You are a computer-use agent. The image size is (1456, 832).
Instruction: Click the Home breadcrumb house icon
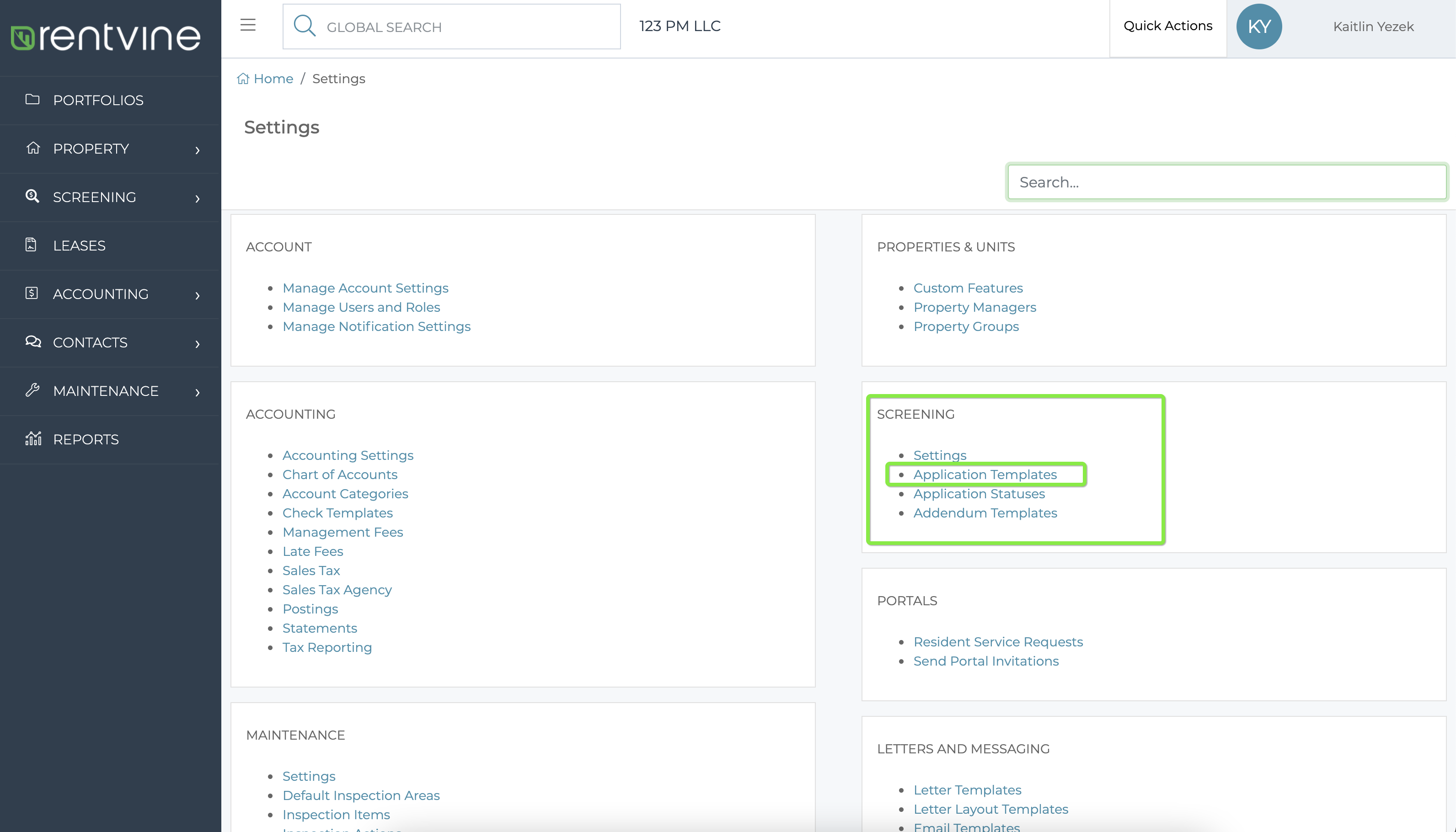[x=243, y=78]
